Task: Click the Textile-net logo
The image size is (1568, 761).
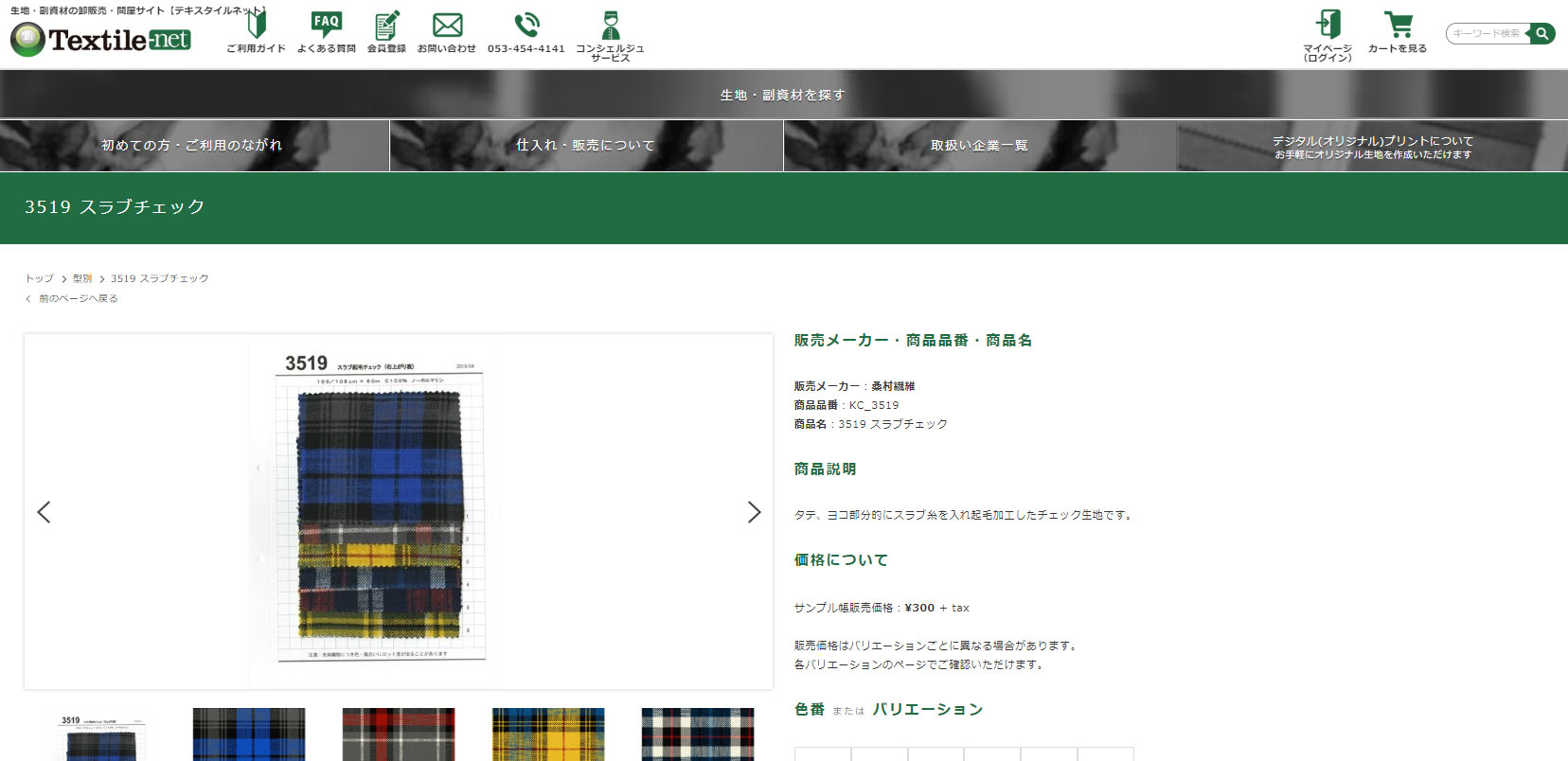Action: tap(100, 39)
